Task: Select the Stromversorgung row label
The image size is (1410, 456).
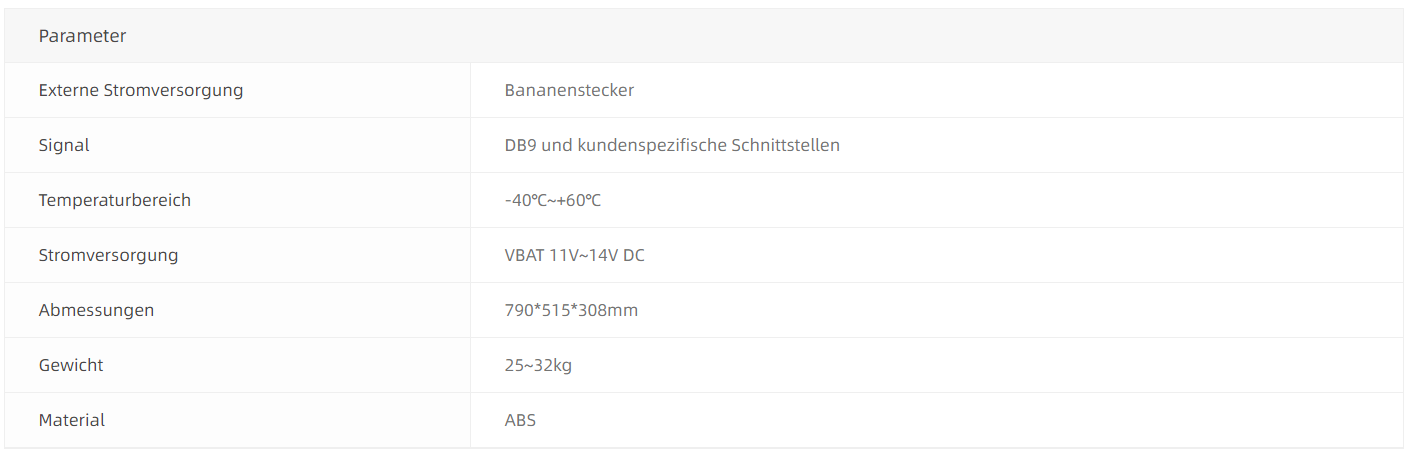Action: point(108,255)
